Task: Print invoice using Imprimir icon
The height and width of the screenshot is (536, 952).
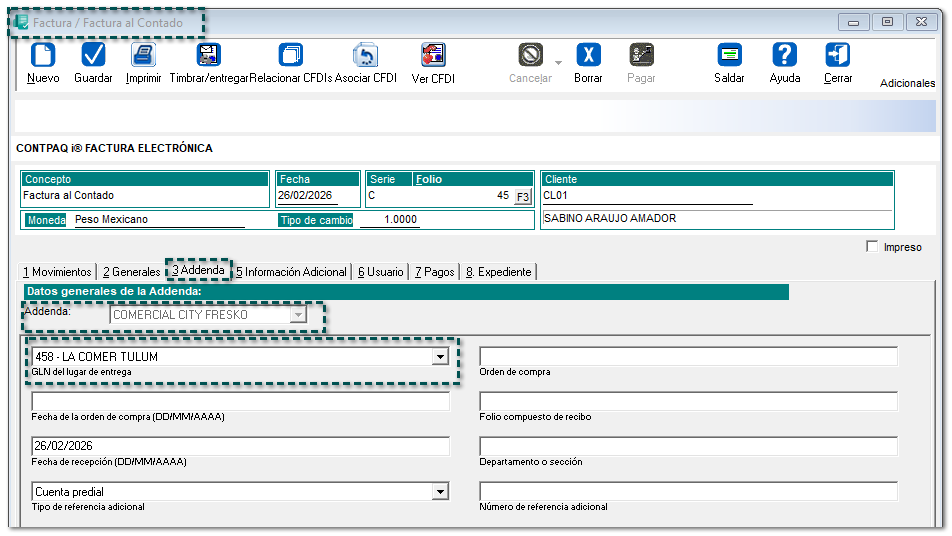Action: click(x=143, y=56)
